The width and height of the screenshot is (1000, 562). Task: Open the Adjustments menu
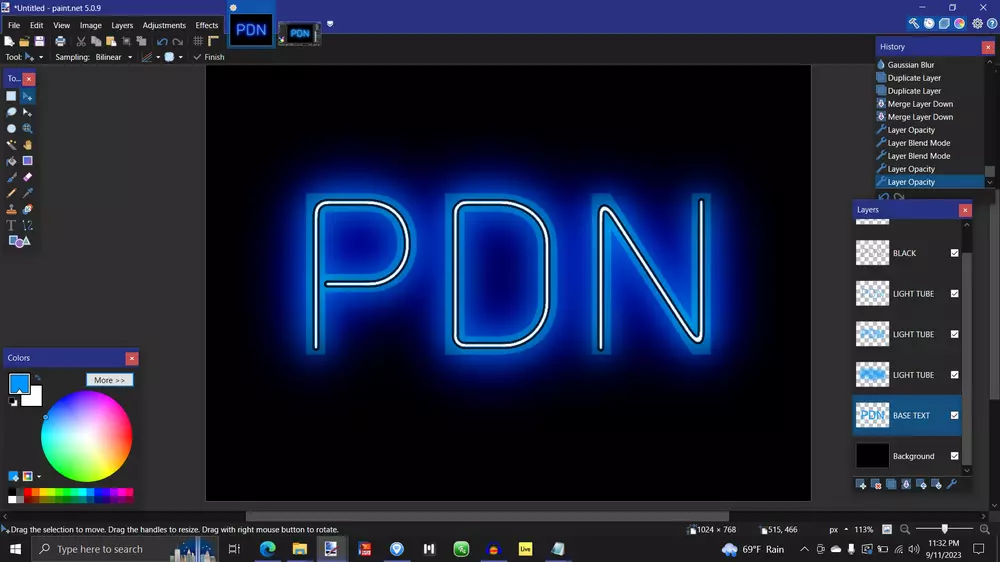(x=164, y=26)
